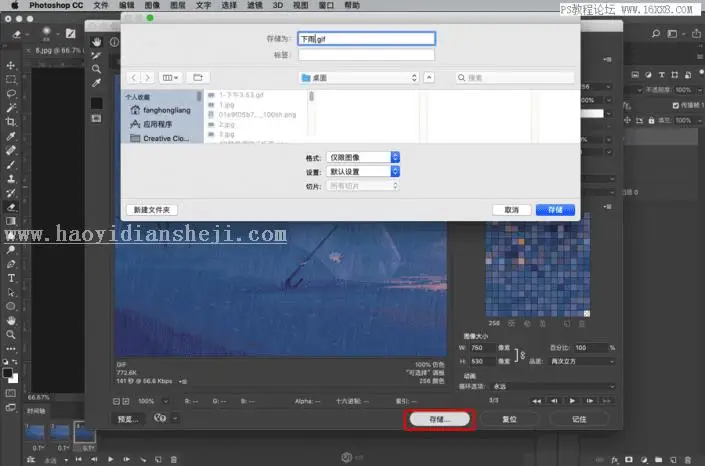
Task: Select the Type tool
Action: [x=11, y=278]
